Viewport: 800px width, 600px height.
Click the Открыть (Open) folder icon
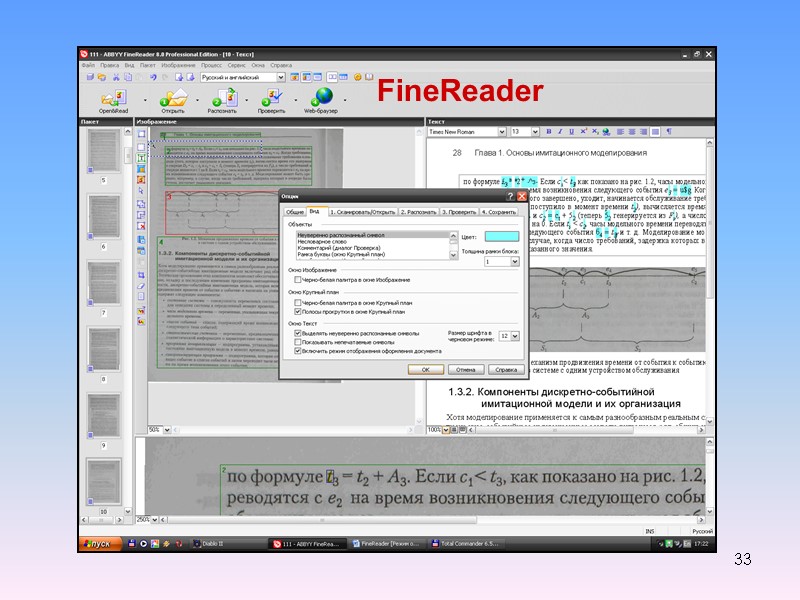pyautogui.click(x=173, y=97)
